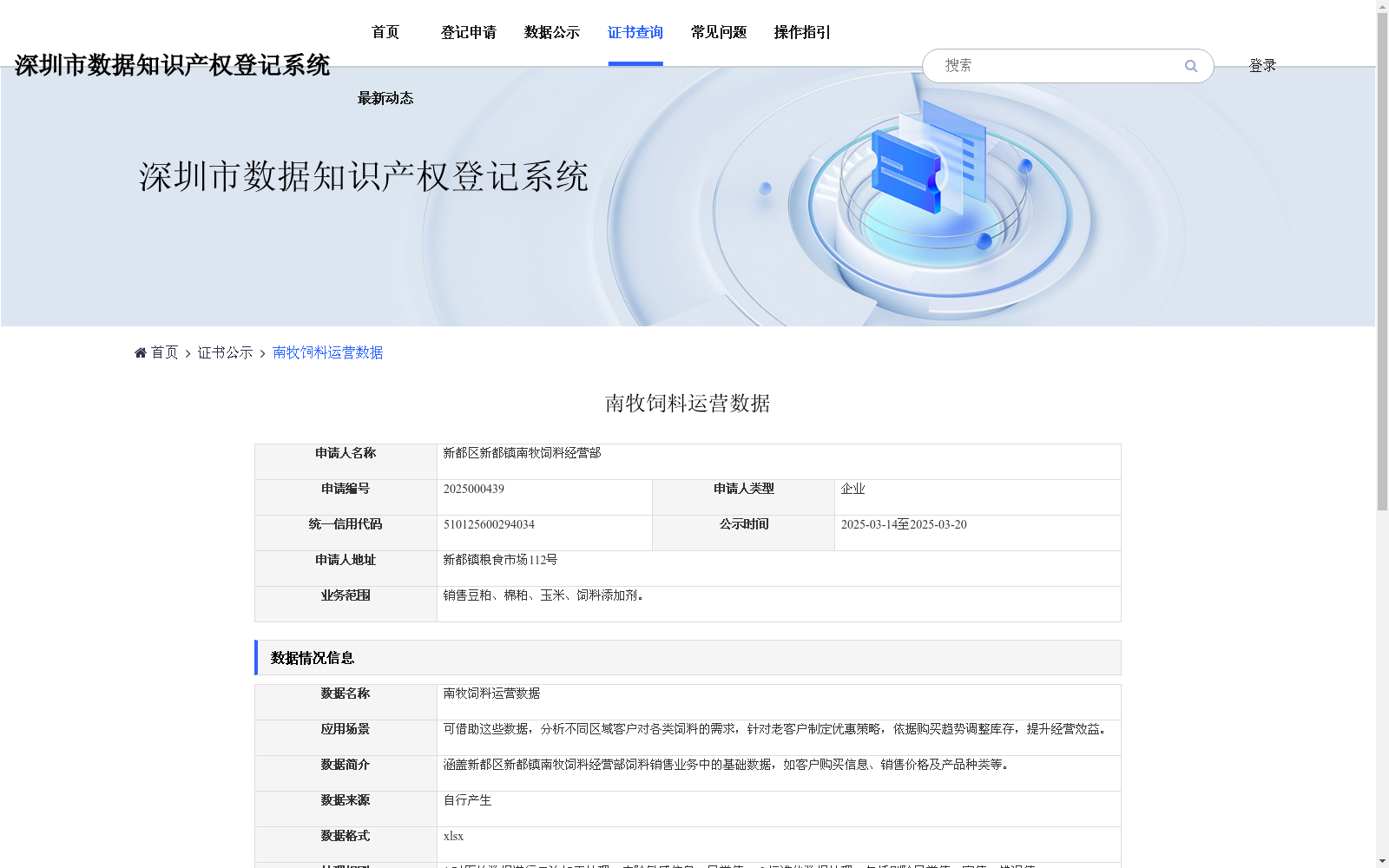1389x868 pixels.
Task: Click the home icon in breadcrumb
Action: click(x=141, y=352)
